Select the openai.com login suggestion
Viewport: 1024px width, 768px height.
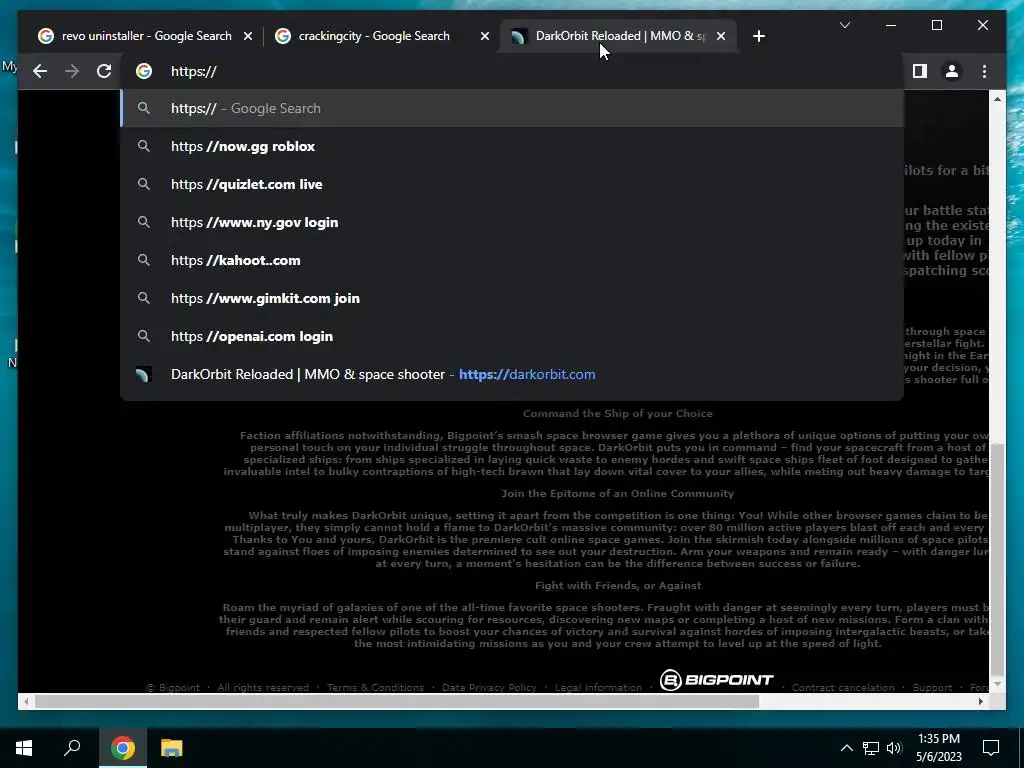coord(513,336)
